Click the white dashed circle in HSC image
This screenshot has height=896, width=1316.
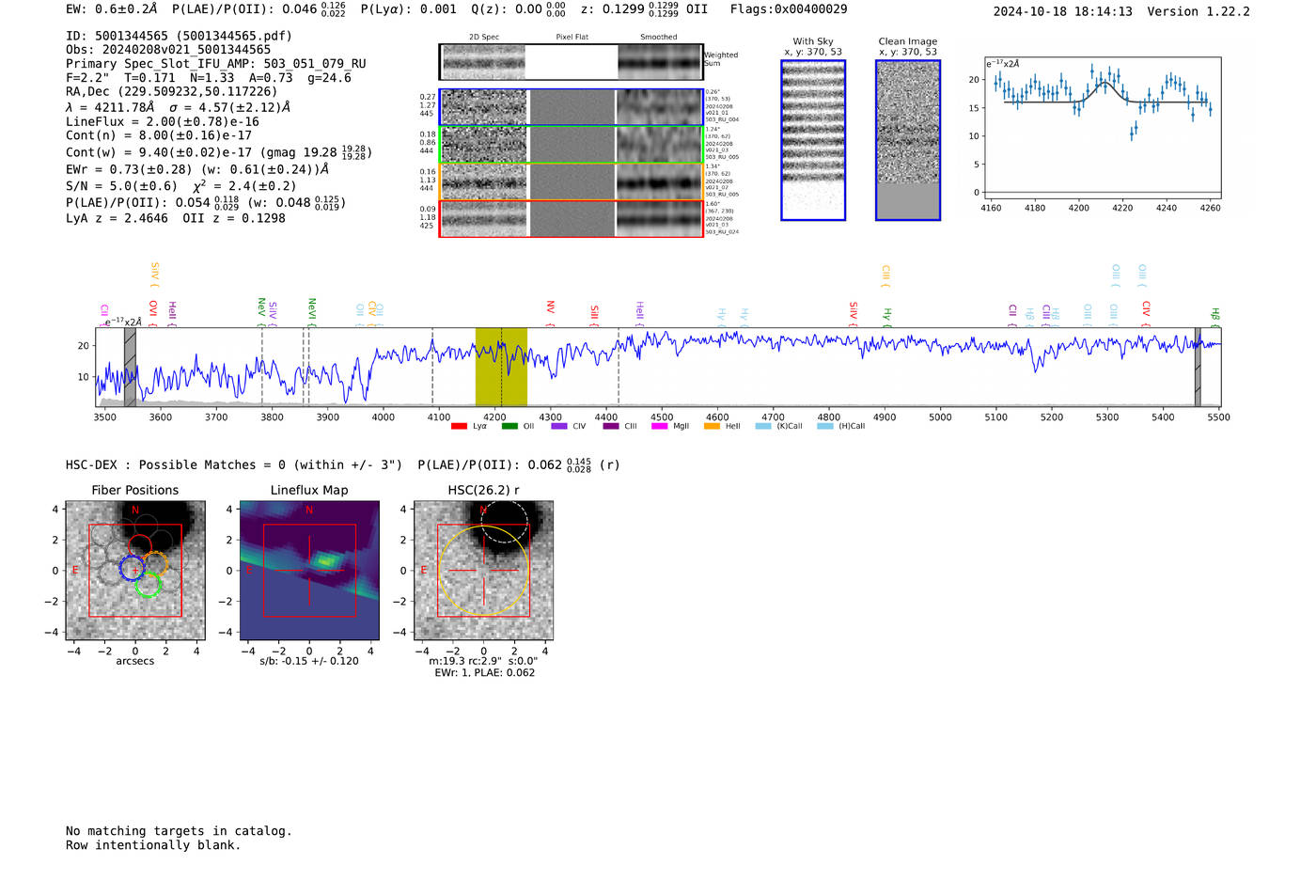504,521
